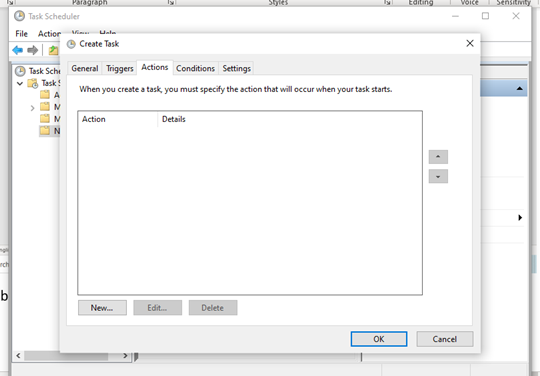Click the Action column header

click(x=118, y=119)
